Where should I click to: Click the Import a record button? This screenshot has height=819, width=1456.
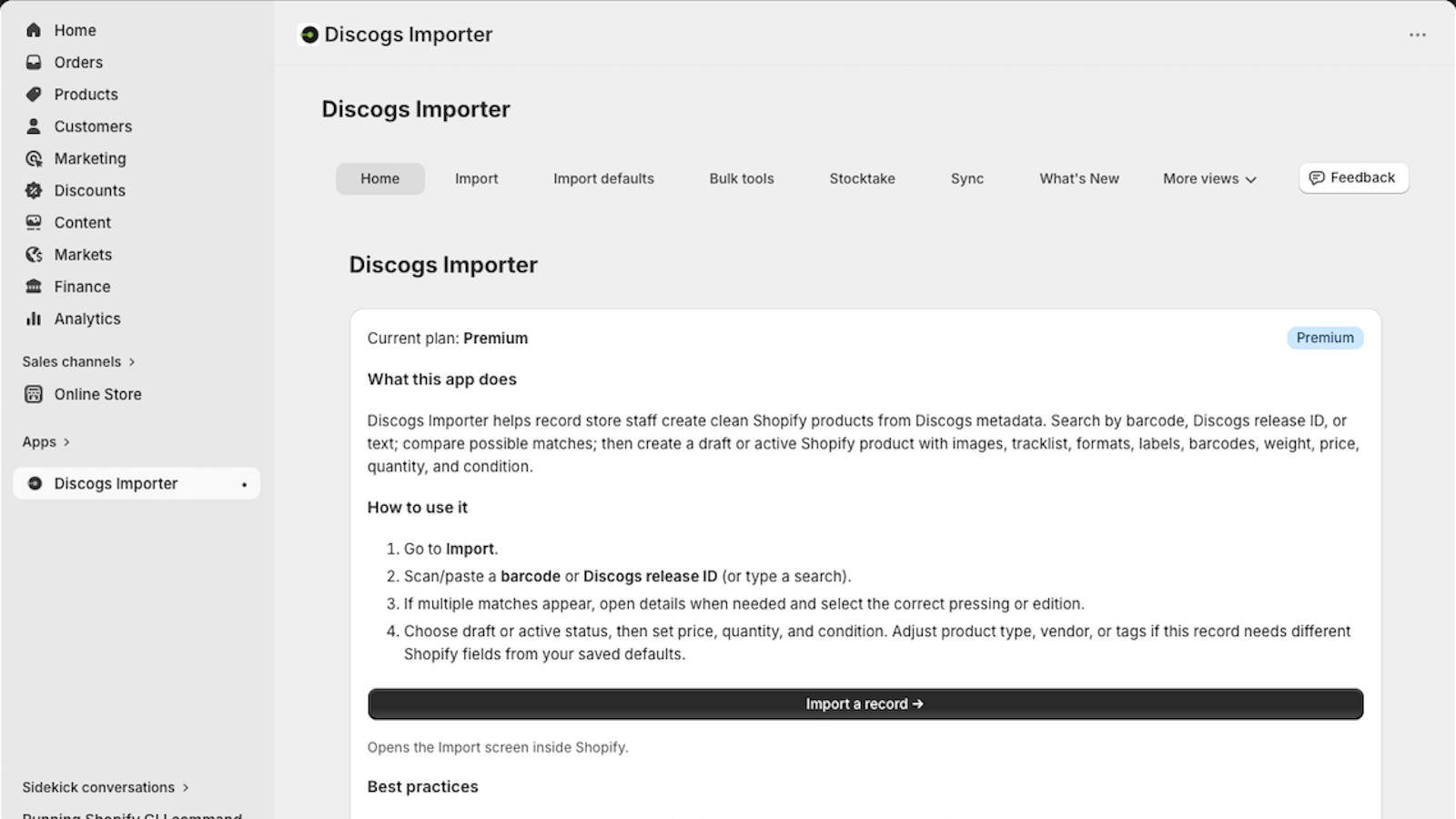click(x=865, y=704)
